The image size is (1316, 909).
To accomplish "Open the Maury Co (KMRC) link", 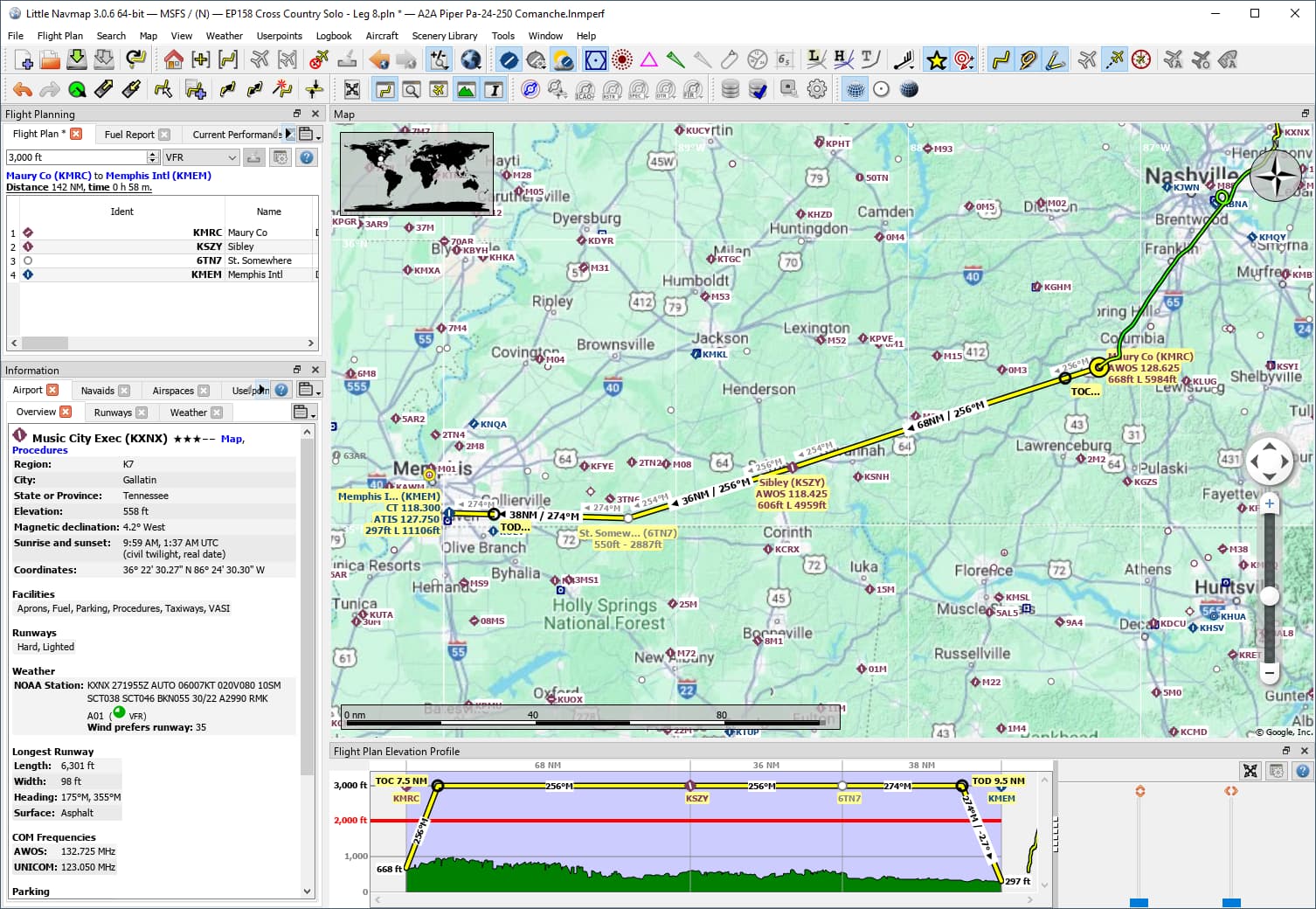I will click(x=49, y=176).
